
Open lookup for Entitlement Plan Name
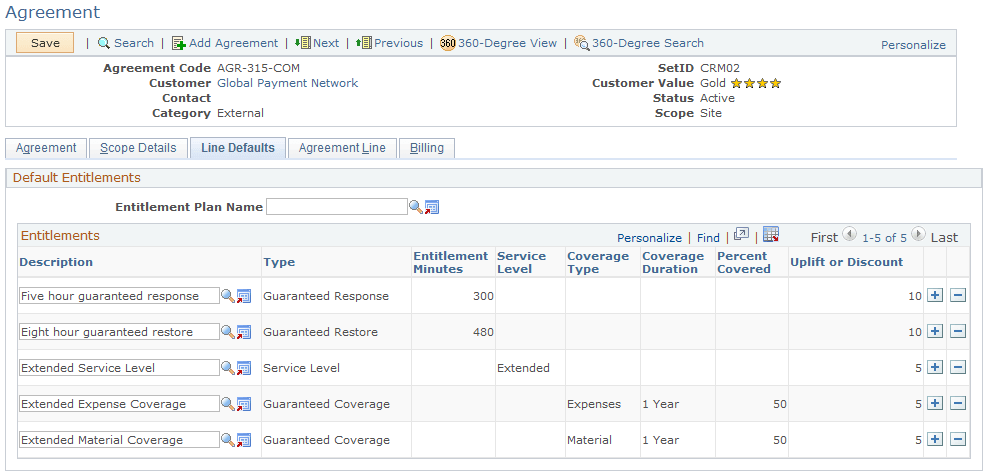coord(416,207)
